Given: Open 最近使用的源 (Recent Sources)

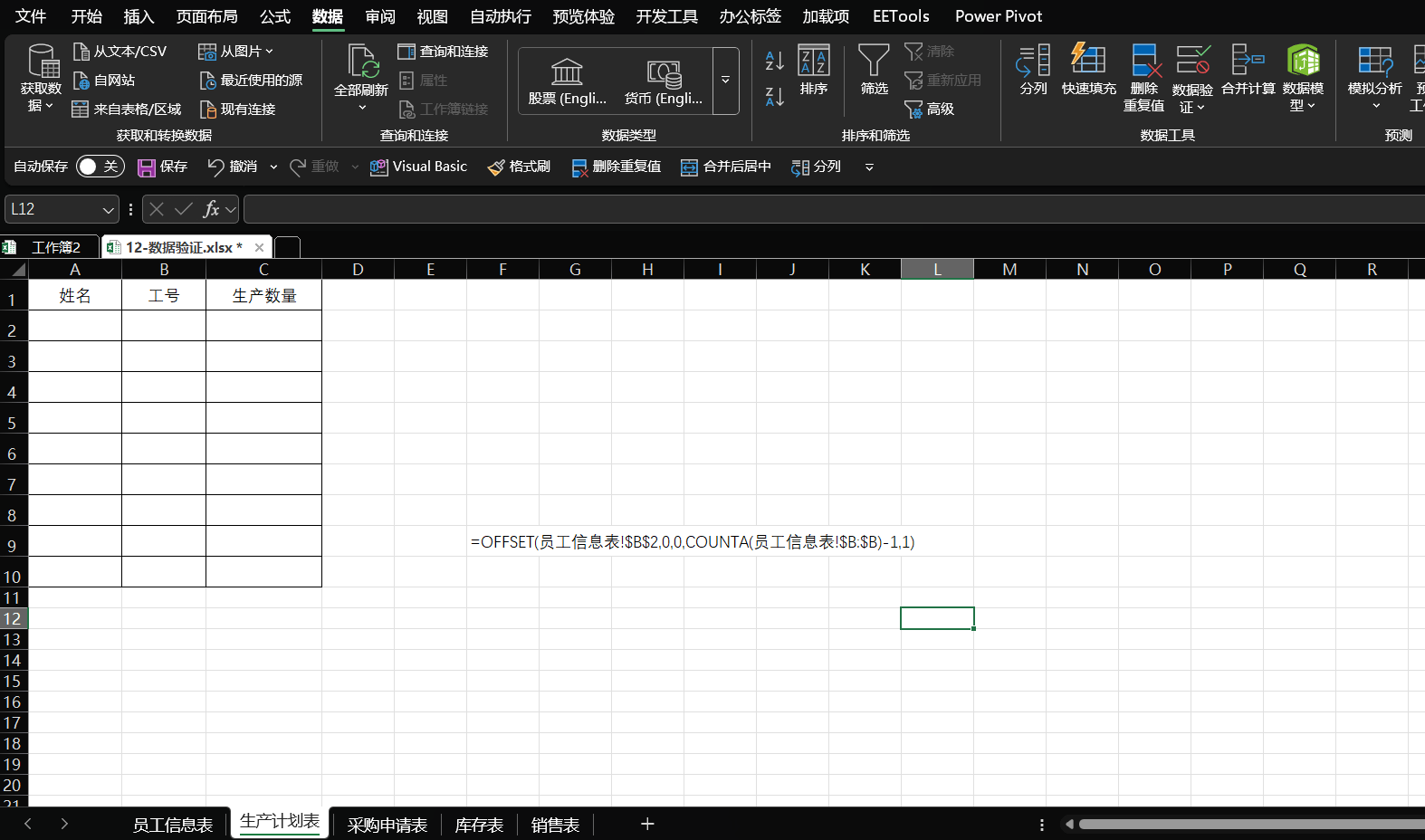Looking at the screenshot, I should click(x=251, y=81).
